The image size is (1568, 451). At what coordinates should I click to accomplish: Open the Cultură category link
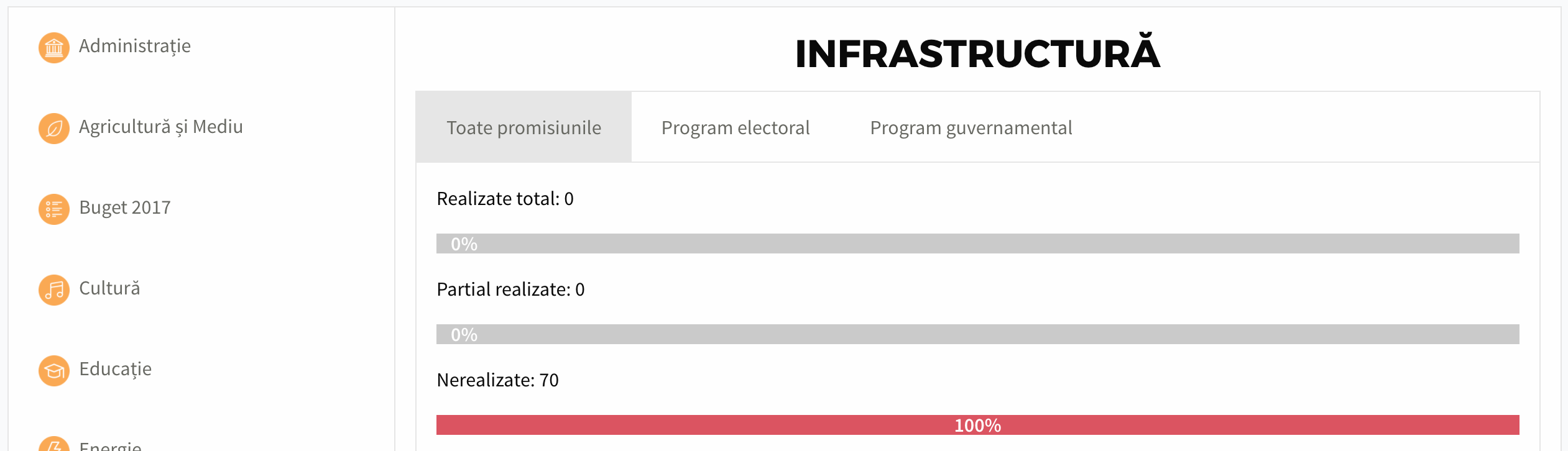click(x=109, y=289)
